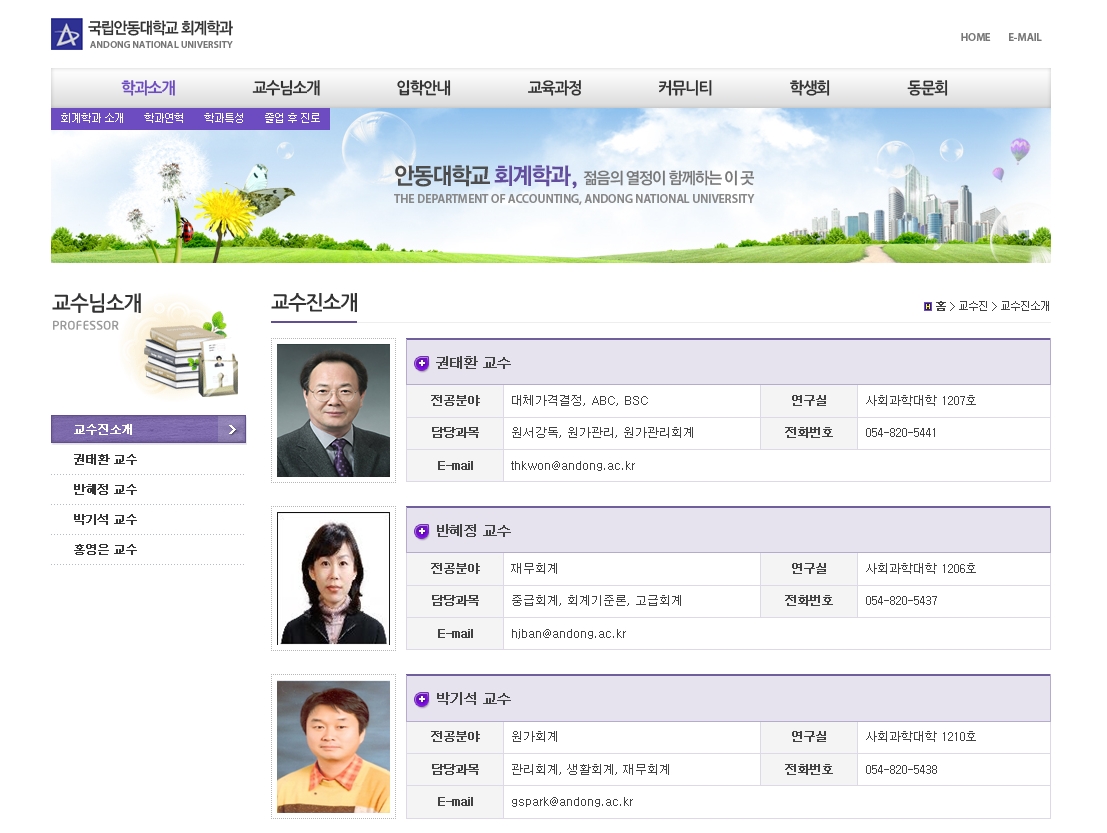Click office text 사회과학대학 1210호
Viewport: 1107px width, 833px height.
[x=921, y=737]
